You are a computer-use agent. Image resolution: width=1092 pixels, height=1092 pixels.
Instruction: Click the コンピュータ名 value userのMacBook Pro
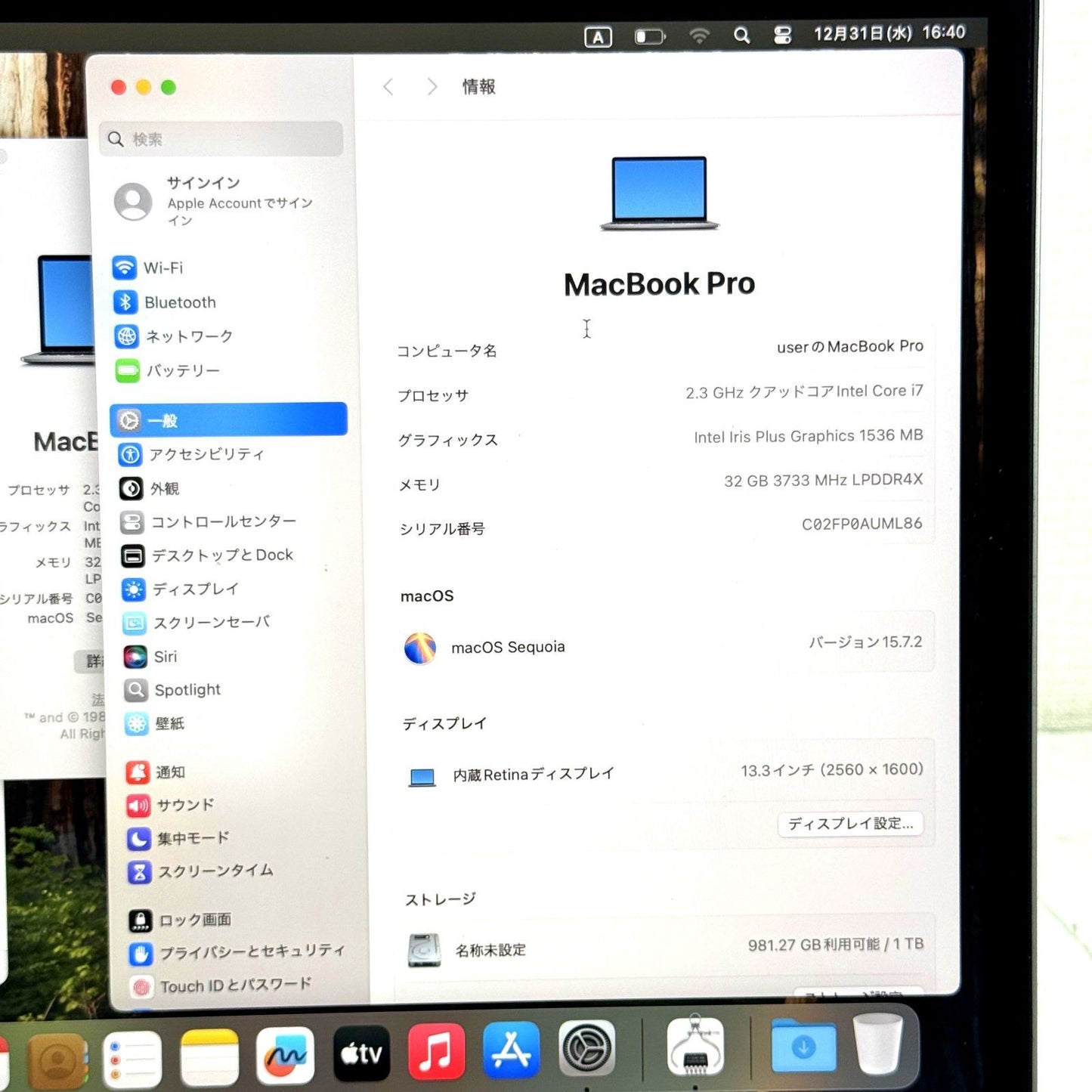850,347
